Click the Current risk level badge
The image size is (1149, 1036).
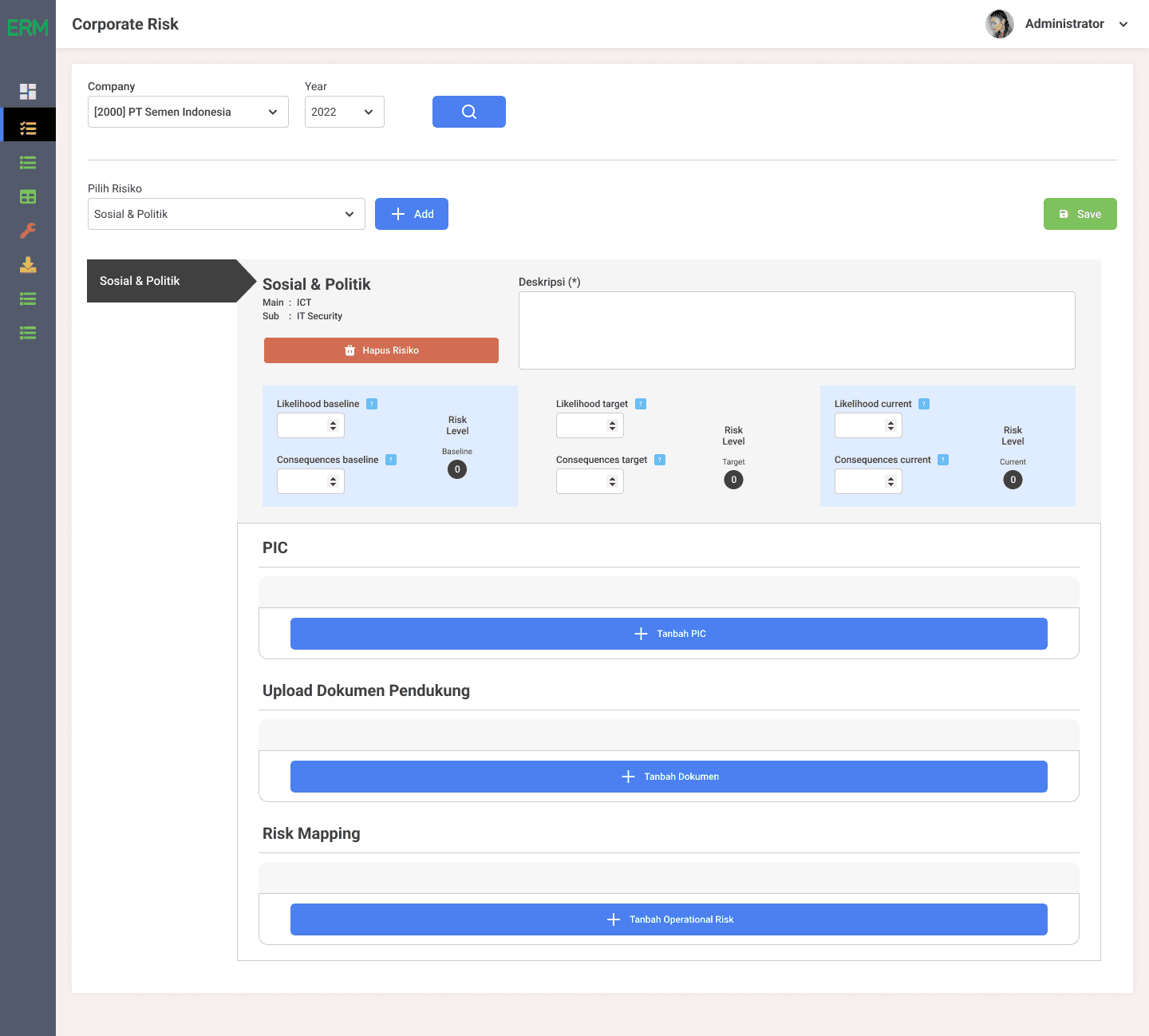[1013, 480]
